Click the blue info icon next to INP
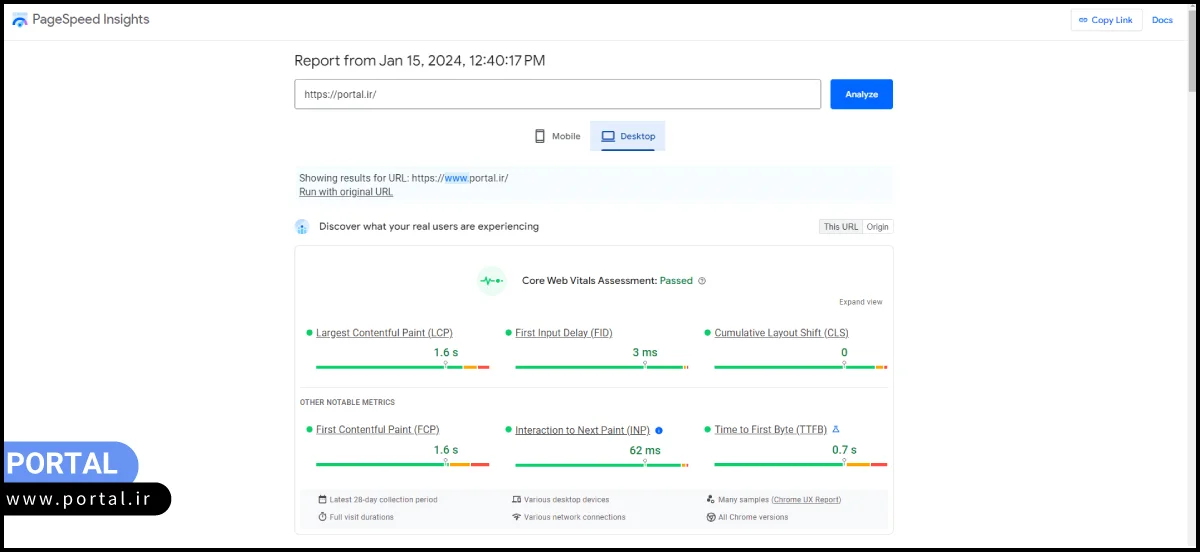1200x552 pixels. pos(659,430)
